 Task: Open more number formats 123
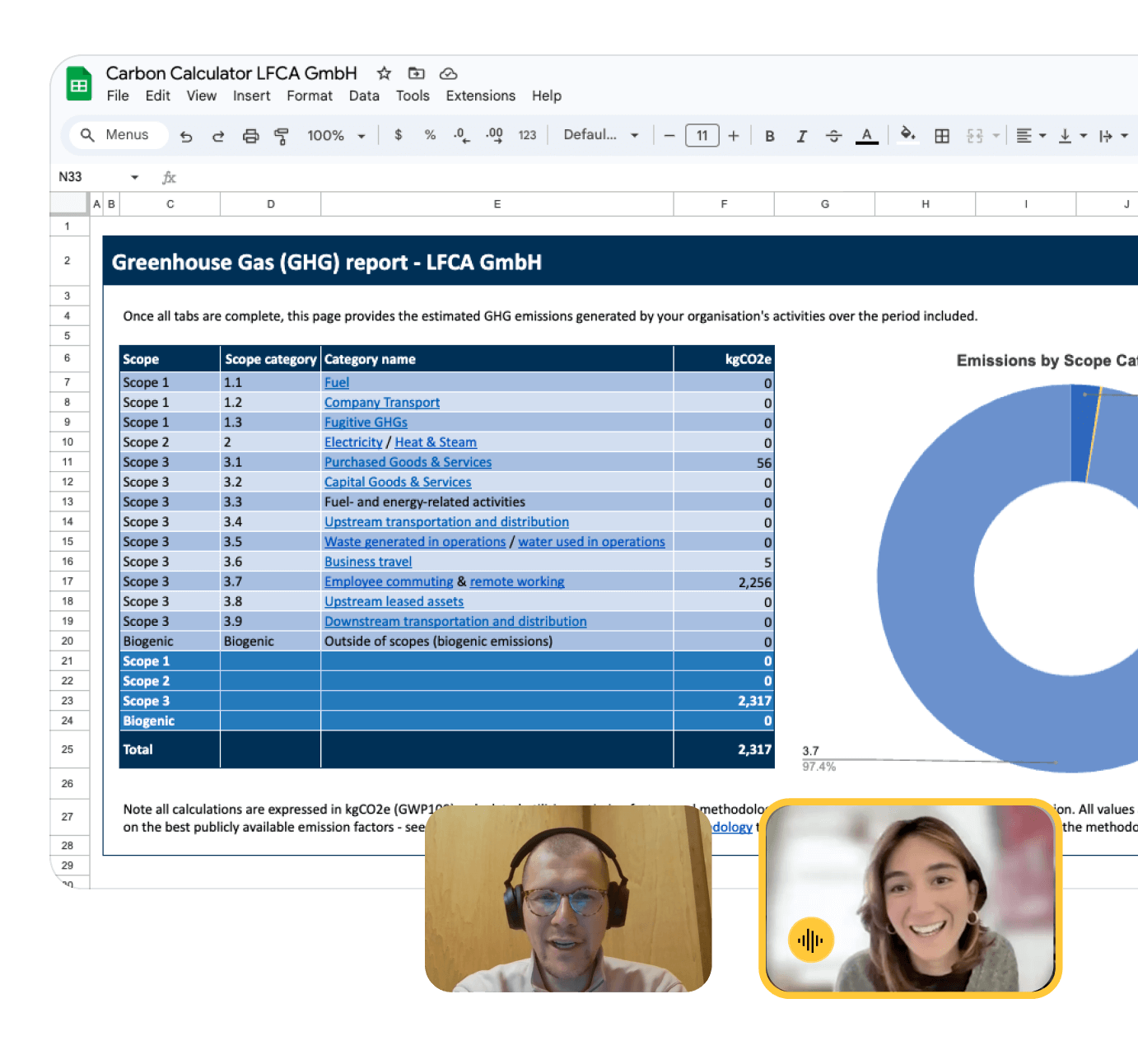click(x=527, y=135)
